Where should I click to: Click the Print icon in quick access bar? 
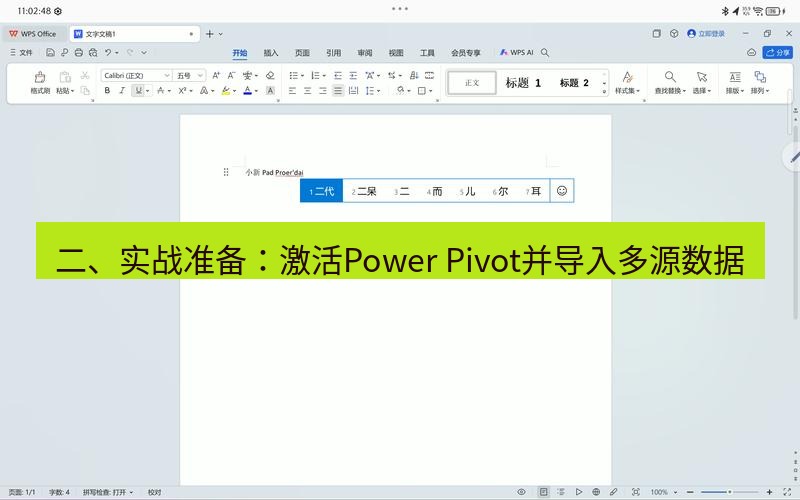coord(79,52)
